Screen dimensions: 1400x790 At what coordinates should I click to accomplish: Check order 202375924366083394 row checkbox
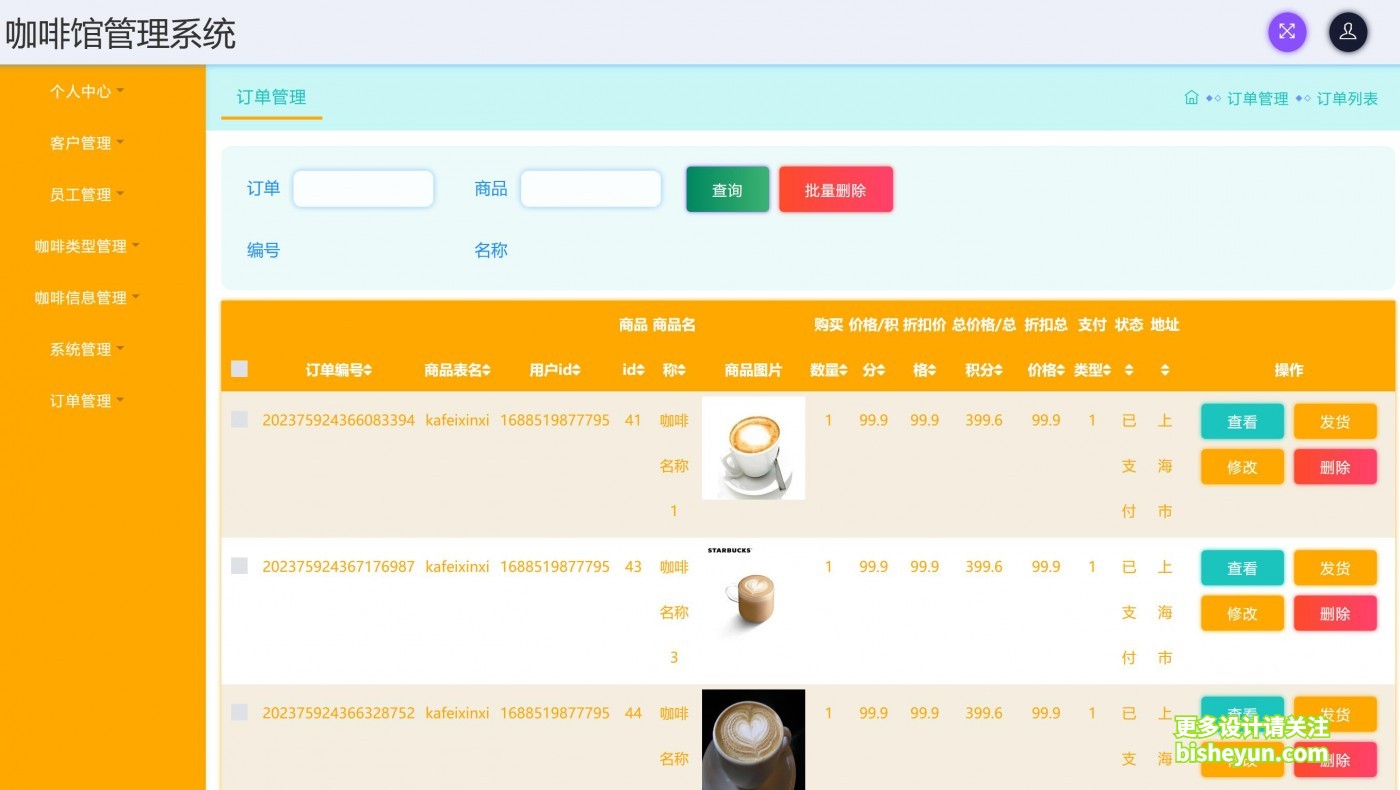click(239, 420)
